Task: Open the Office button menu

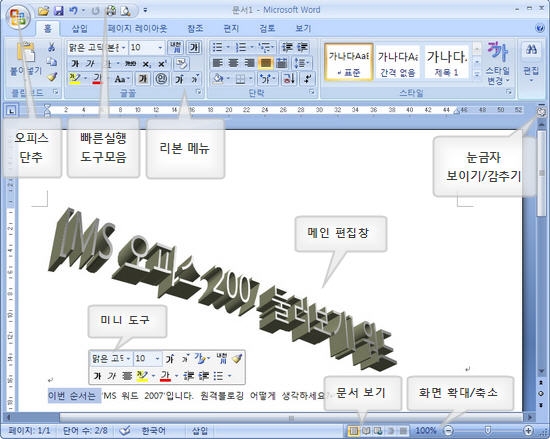Action: coord(18,17)
